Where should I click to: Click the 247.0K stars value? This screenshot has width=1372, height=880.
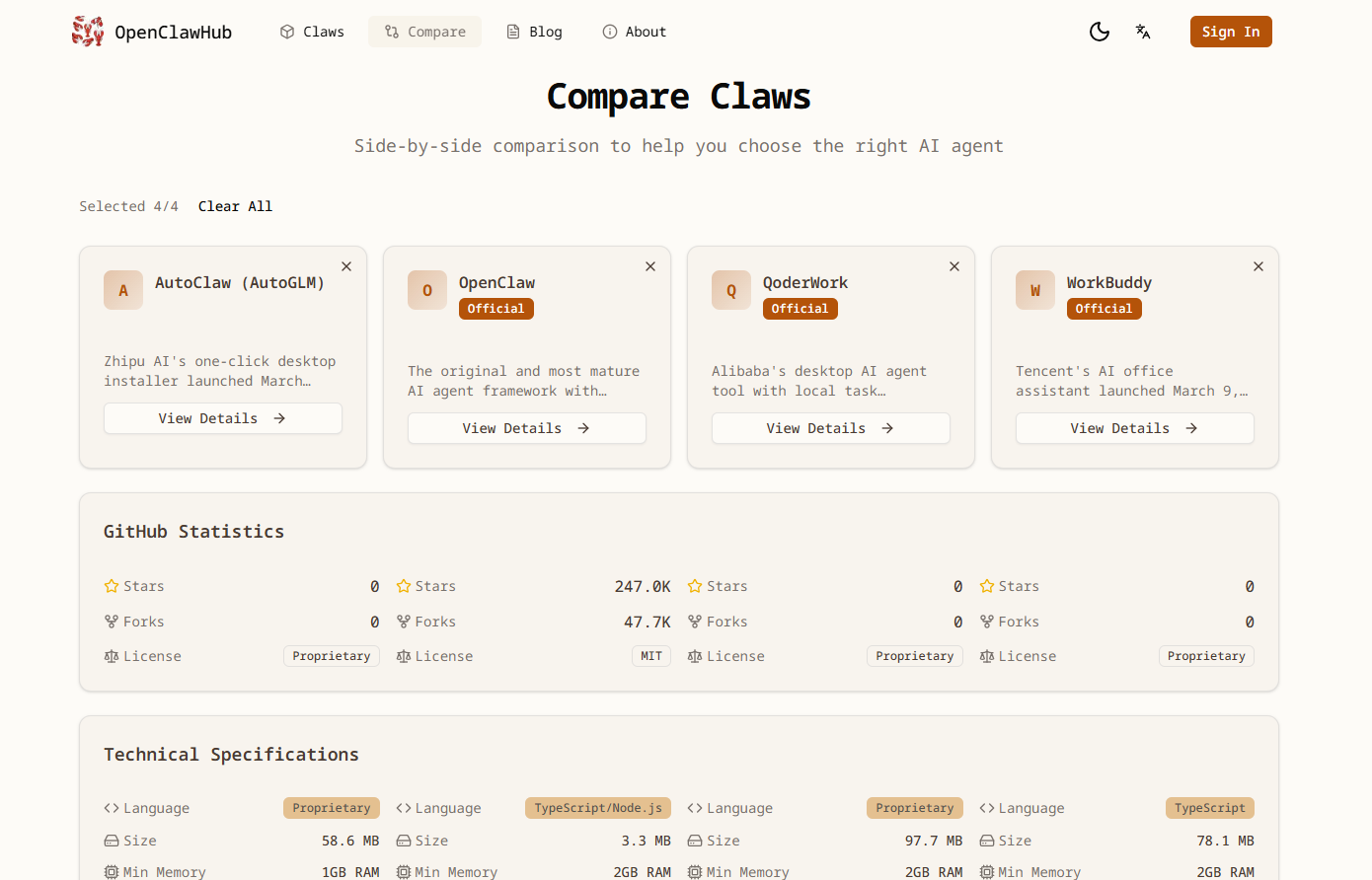[x=643, y=586]
